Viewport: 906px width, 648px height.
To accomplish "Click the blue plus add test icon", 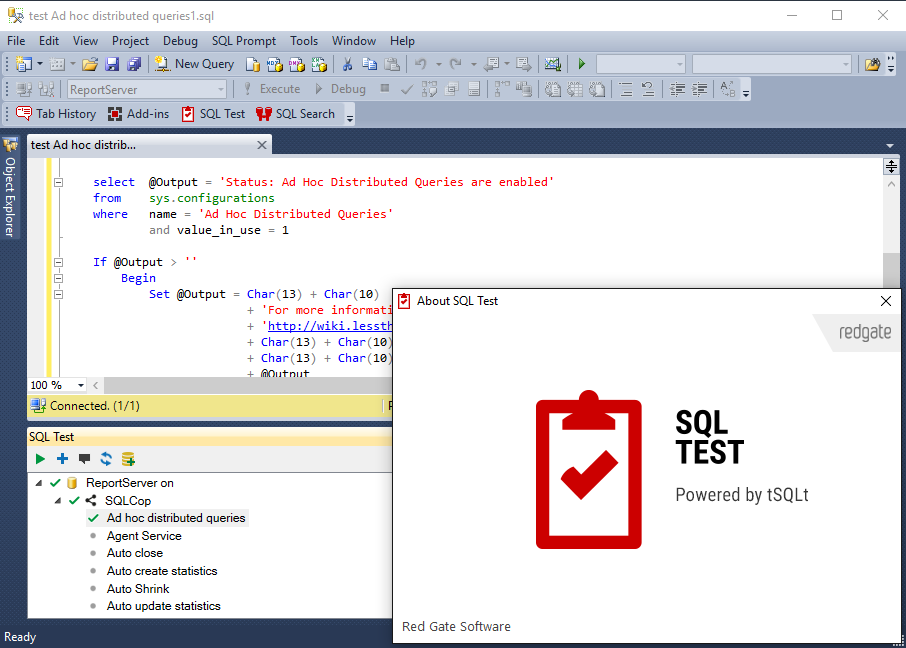I will (62, 459).
